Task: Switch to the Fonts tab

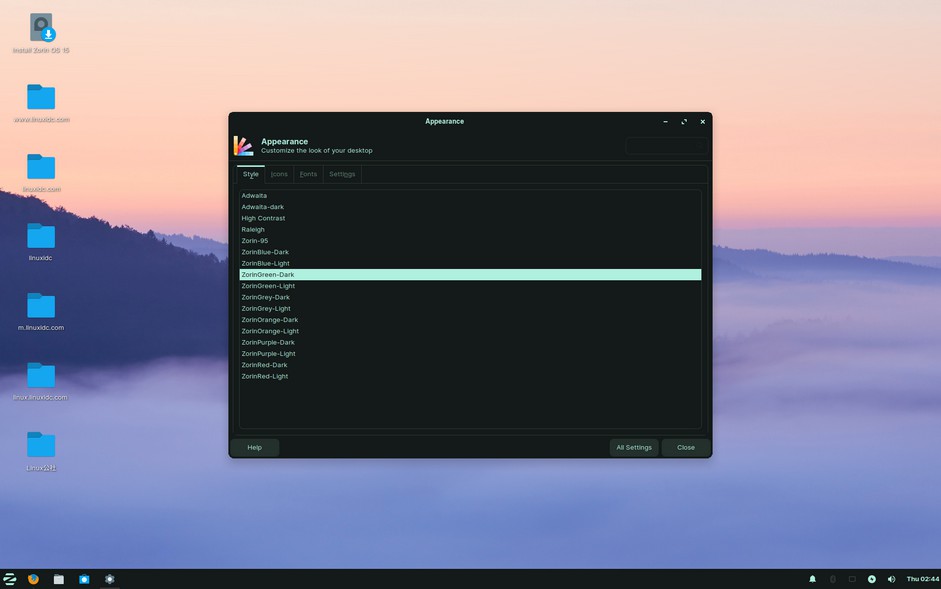Action: tap(308, 174)
